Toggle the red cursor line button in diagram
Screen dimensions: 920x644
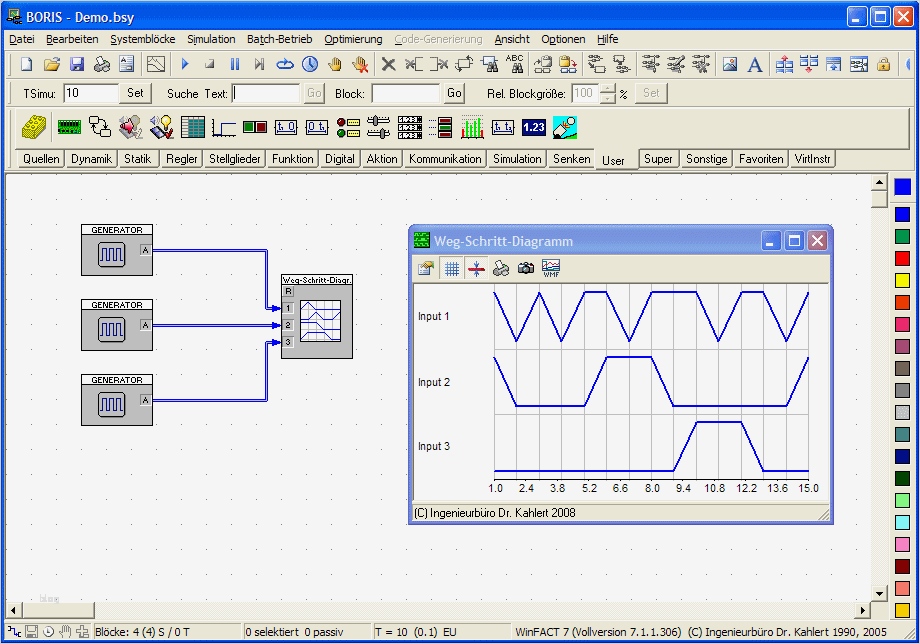477,268
